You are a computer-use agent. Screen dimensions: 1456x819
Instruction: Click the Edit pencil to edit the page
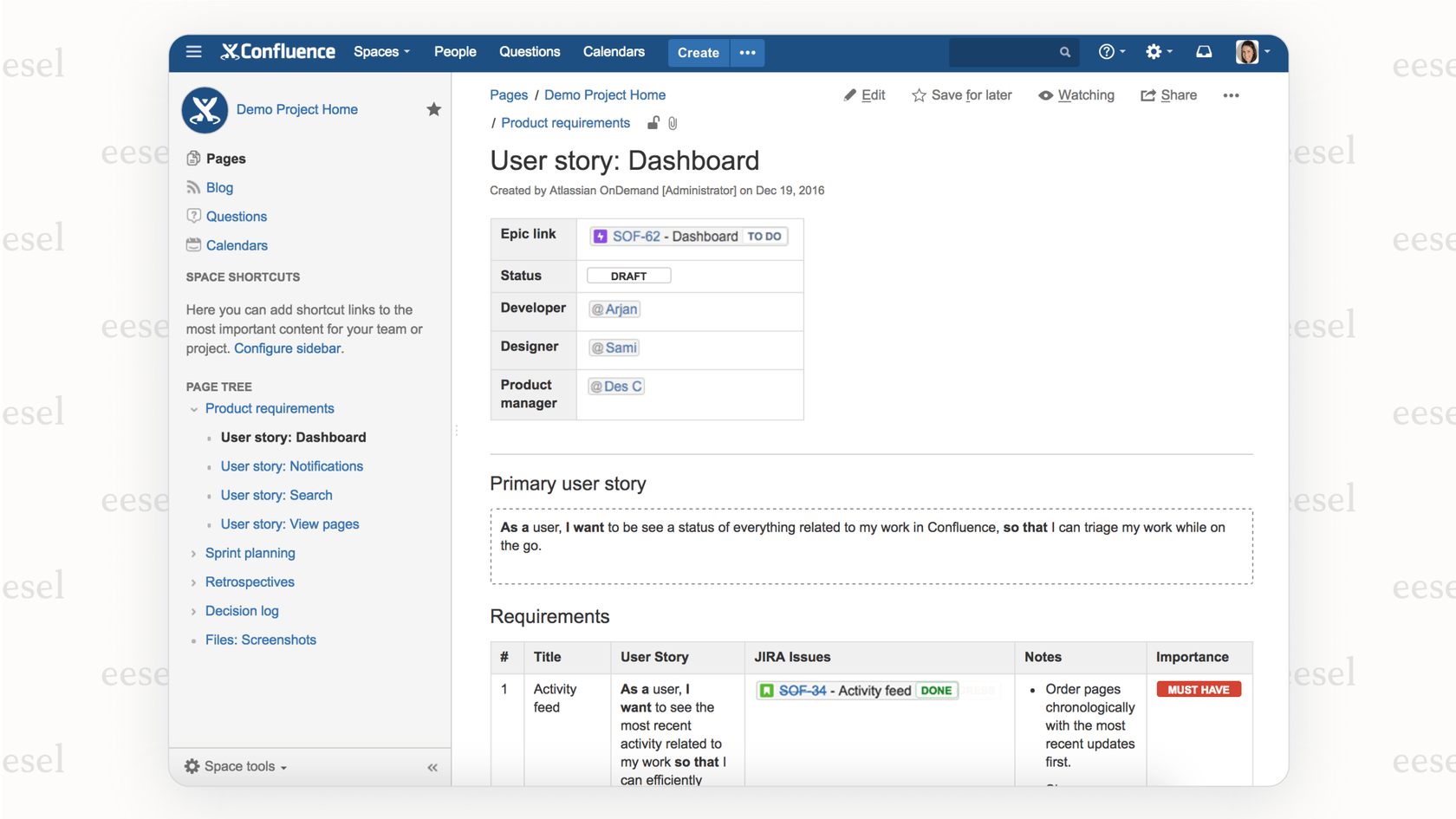864,95
